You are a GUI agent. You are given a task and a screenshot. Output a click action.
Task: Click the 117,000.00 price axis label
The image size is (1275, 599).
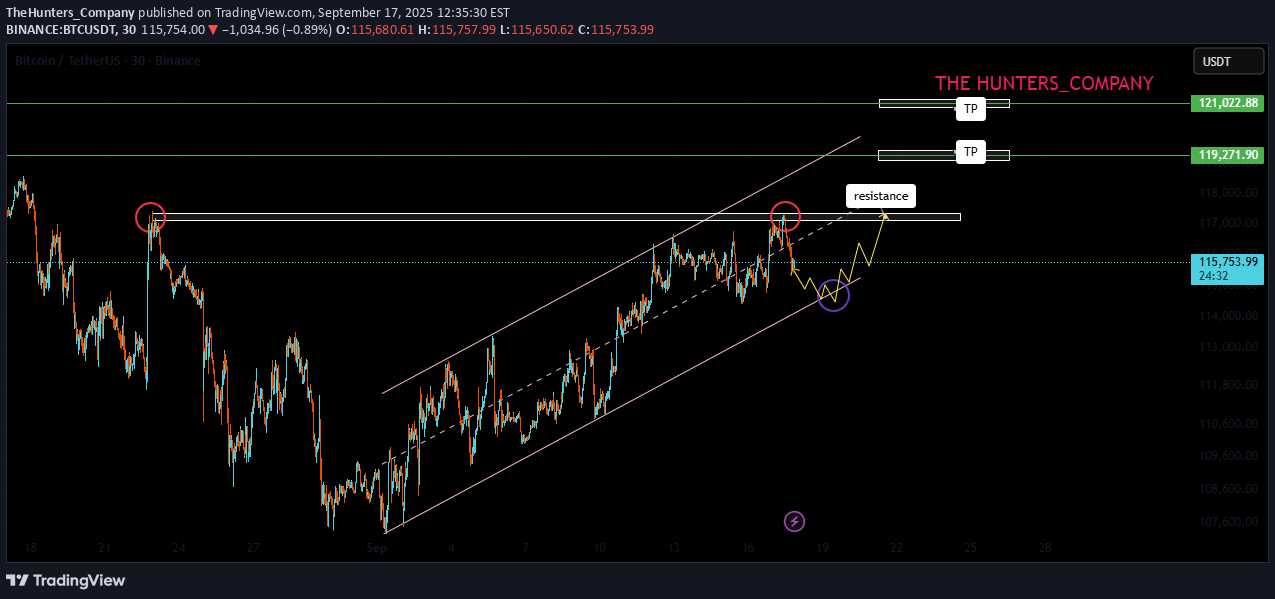tap(1228, 223)
